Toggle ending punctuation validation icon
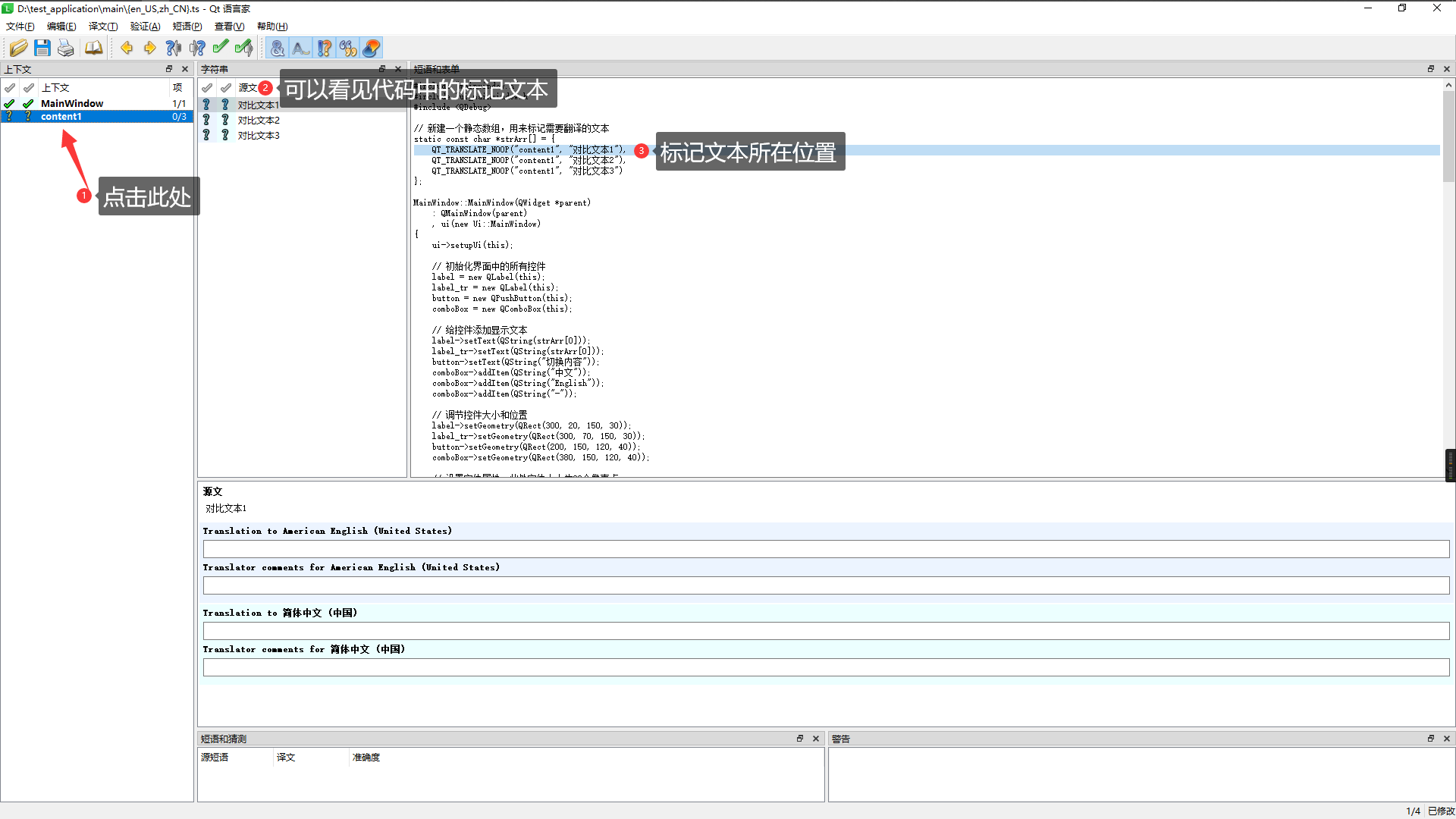1456x819 pixels. (x=325, y=49)
